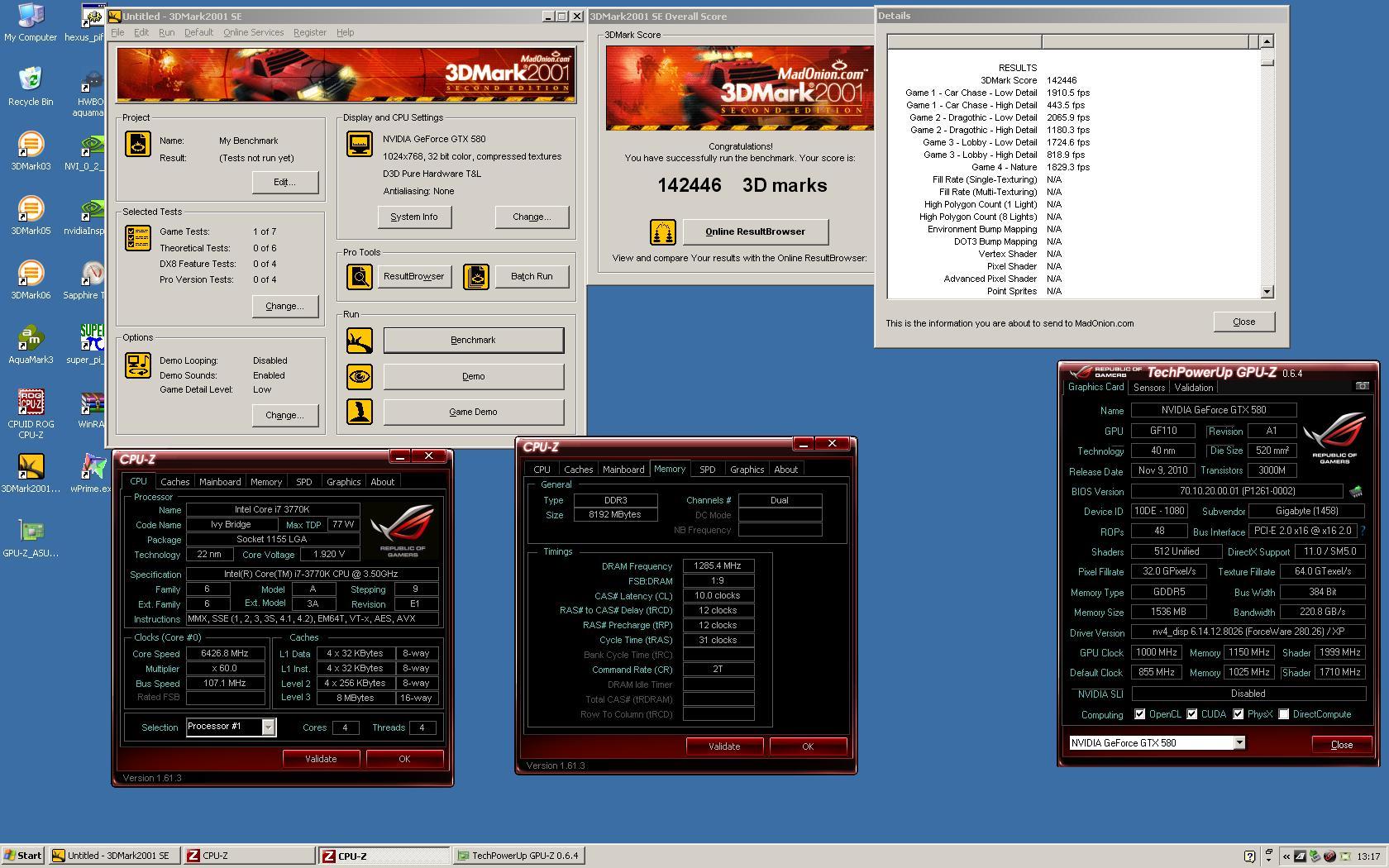The image size is (1389, 868).
Task: Switch to the Sensors tab in GPU-Z
Action: coord(1148,387)
